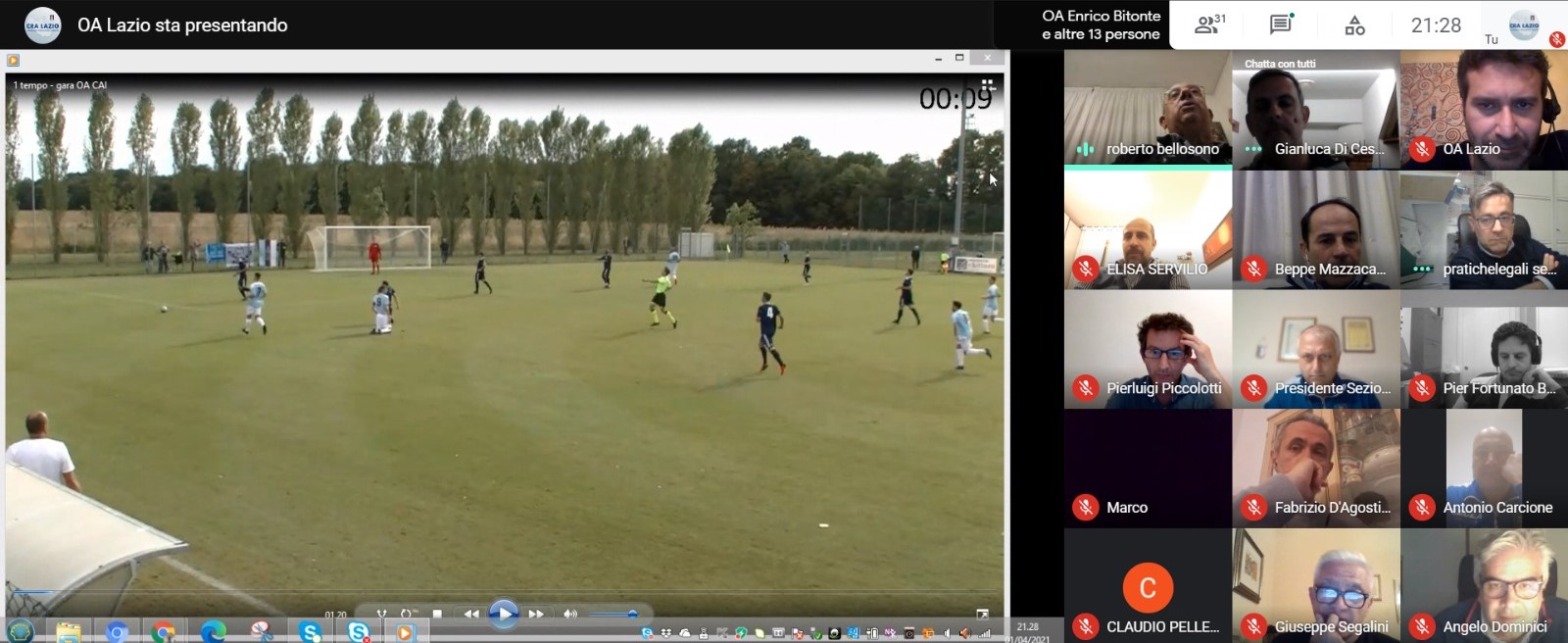The image size is (1568, 643).
Task: Click the red muted microphone by own avatar
Action: pos(1556,39)
